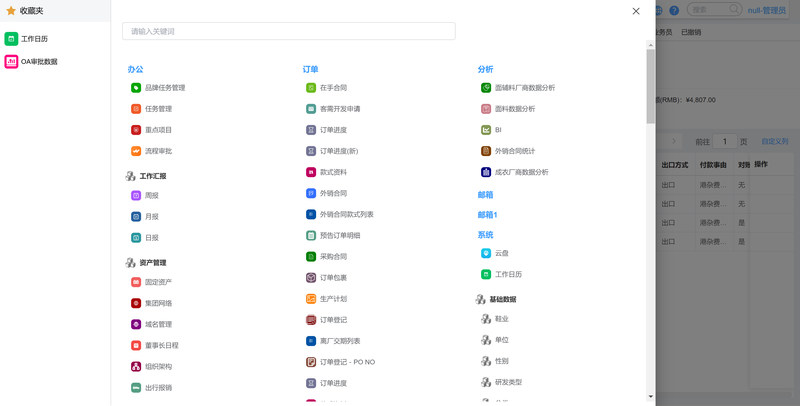800x406 pixels.
Task: Select the 工作汇报 group header
Action: 146,176
